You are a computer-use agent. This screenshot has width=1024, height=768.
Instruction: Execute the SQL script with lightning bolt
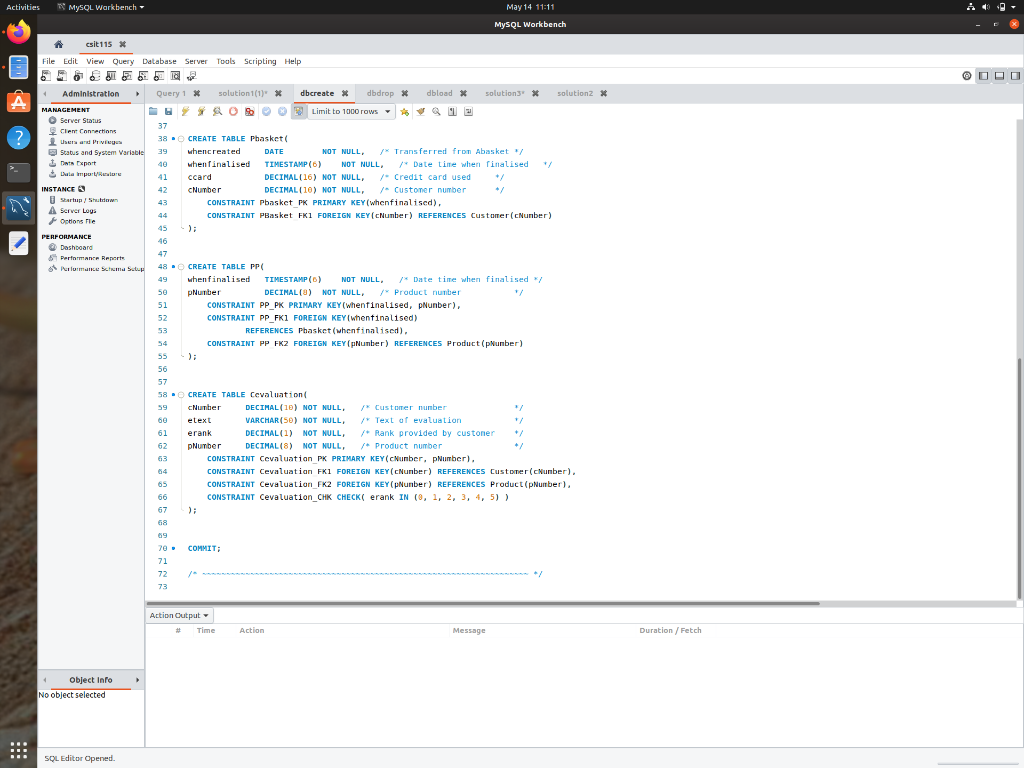(185, 111)
